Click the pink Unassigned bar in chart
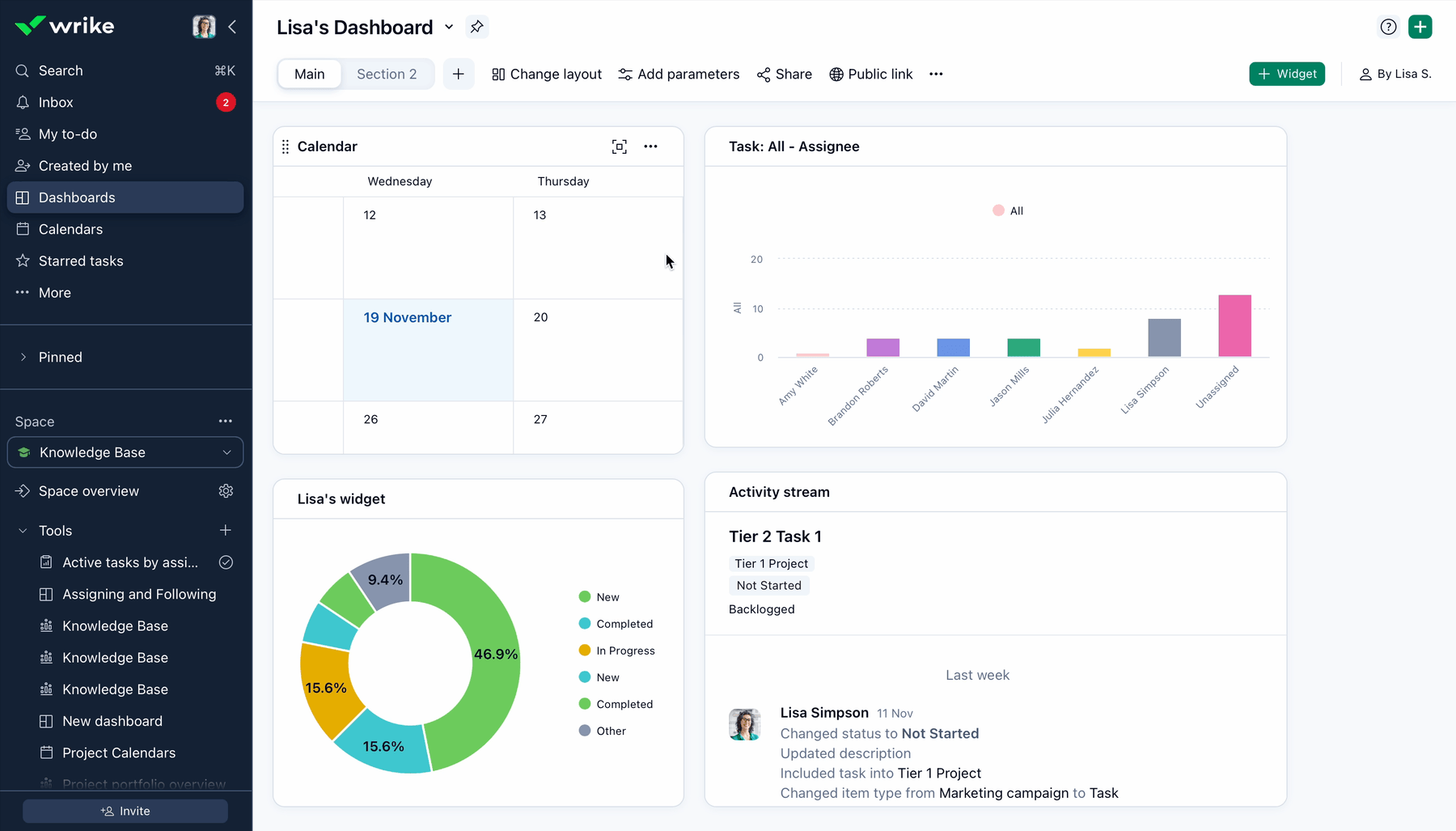The image size is (1456, 831). 1234,325
